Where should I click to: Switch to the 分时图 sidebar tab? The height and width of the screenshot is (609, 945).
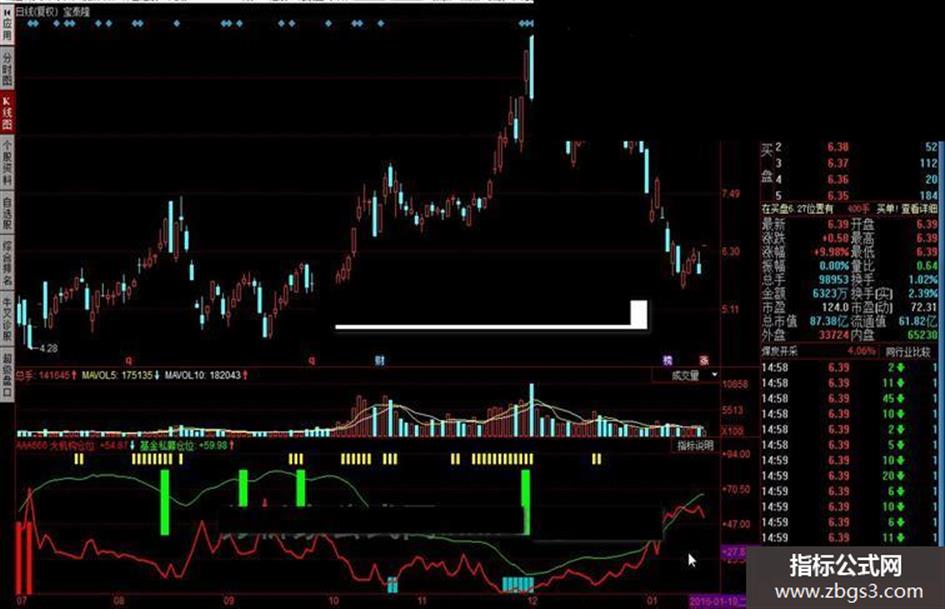click(7, 68)
